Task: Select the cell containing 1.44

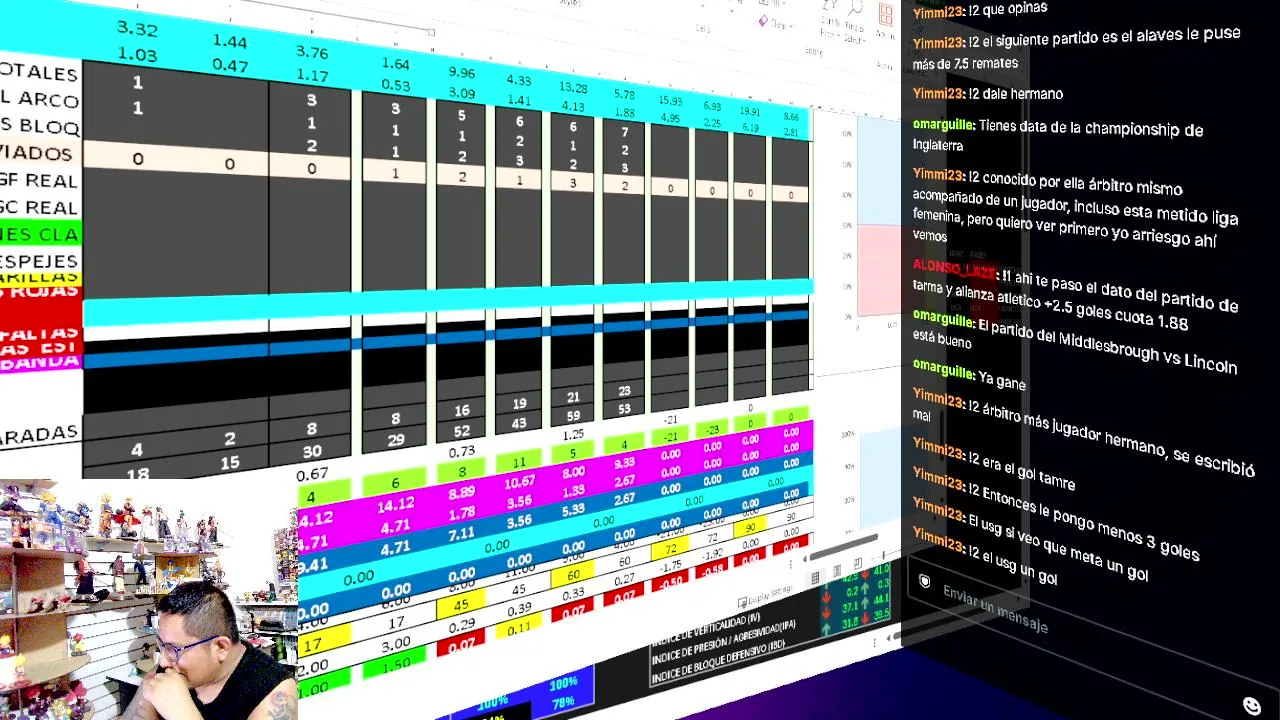Action: pyautogui.click(x=229, y=42)
